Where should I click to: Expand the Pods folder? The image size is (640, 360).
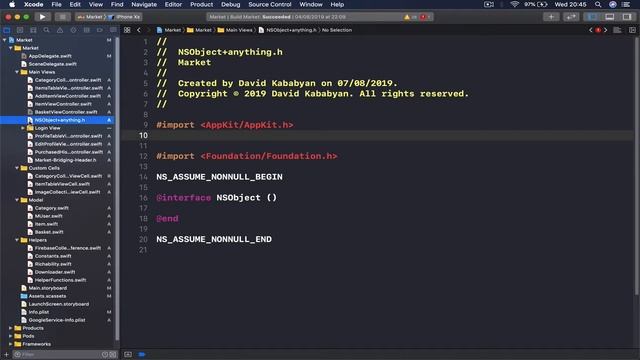(11, 336)
